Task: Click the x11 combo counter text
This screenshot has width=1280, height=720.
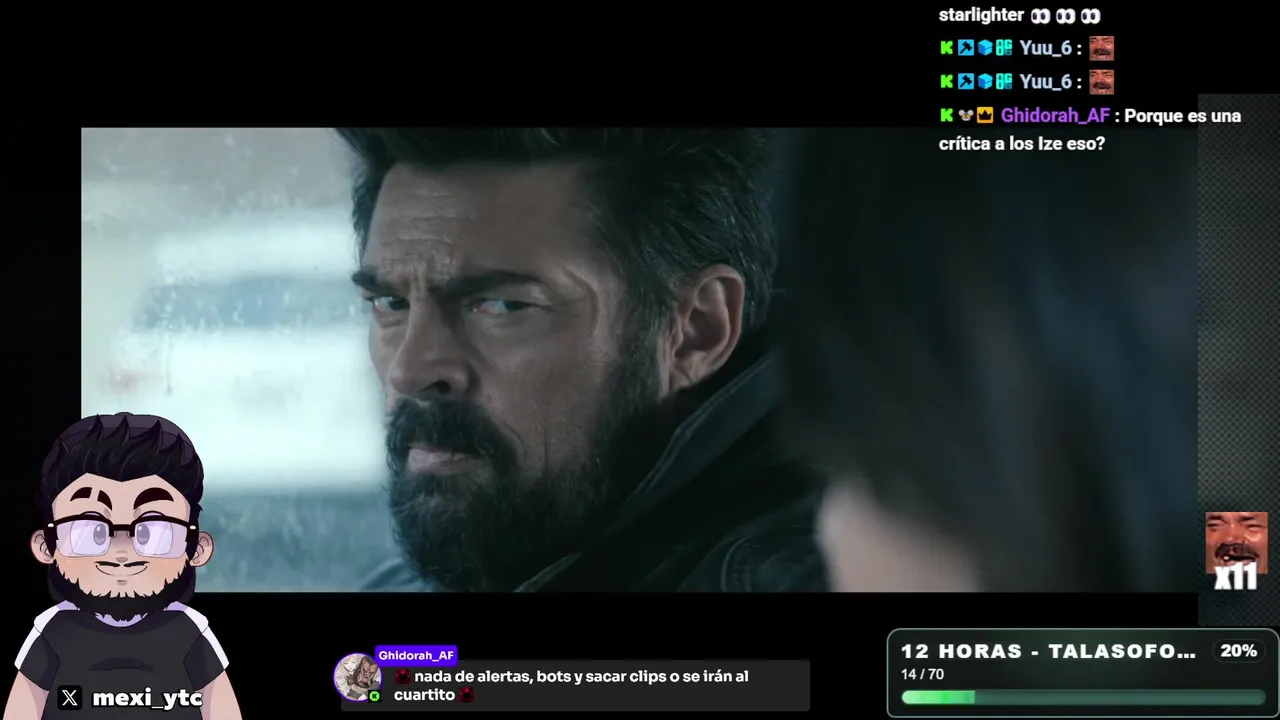Action: (1235, 578)
